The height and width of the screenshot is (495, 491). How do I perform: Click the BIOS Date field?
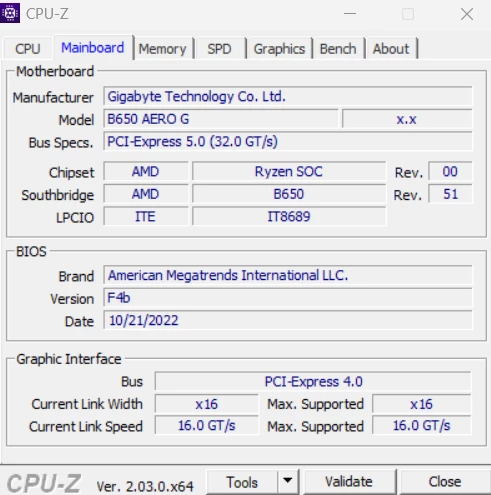pyautogui.click(x=288, y=320)
